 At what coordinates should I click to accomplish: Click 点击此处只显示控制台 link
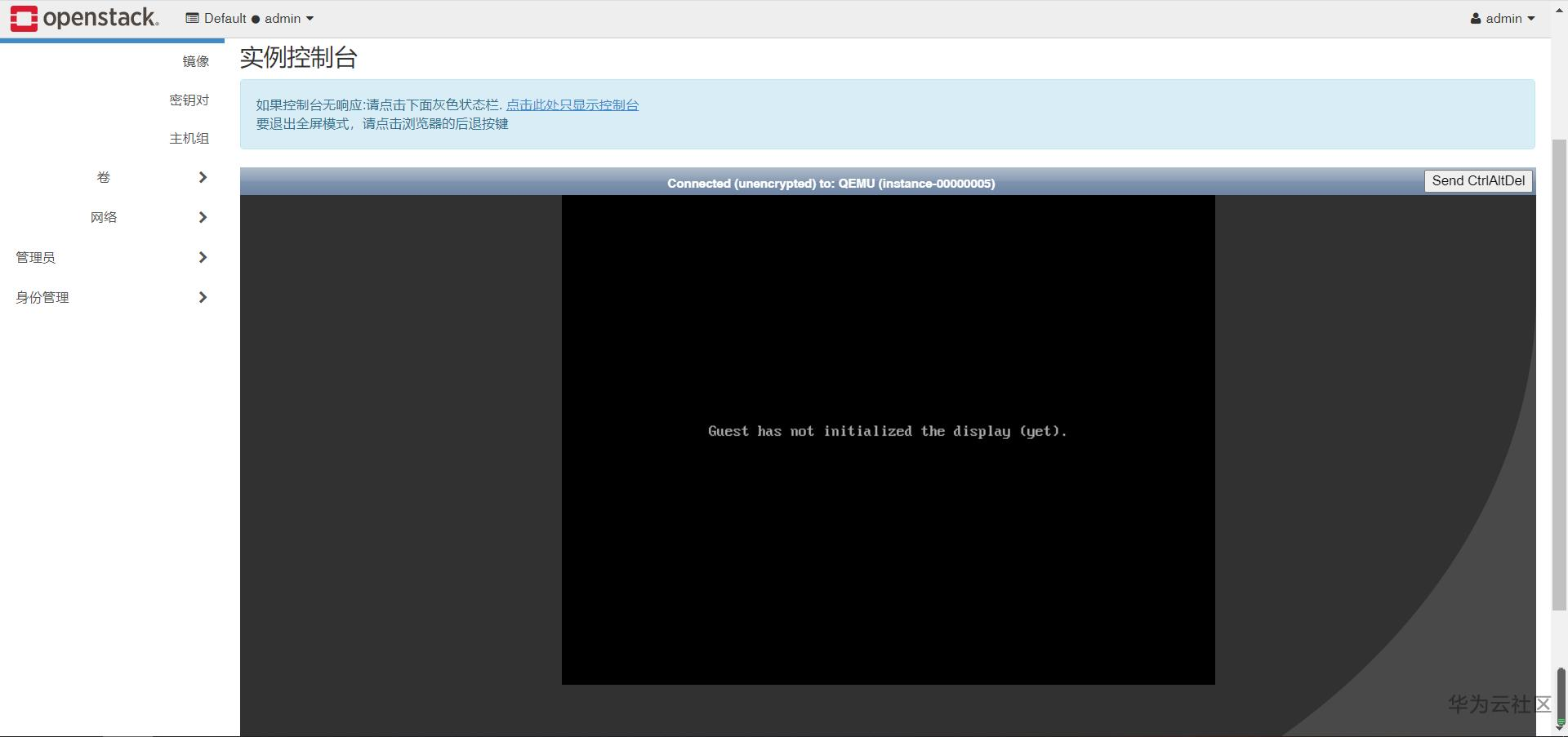click(572, 104)
